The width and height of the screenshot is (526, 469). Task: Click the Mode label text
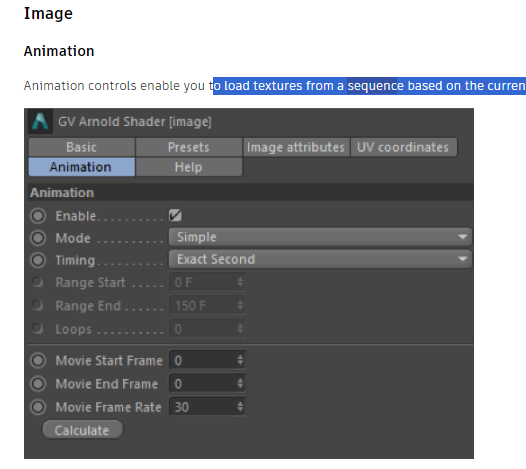(x=73, y=238)
